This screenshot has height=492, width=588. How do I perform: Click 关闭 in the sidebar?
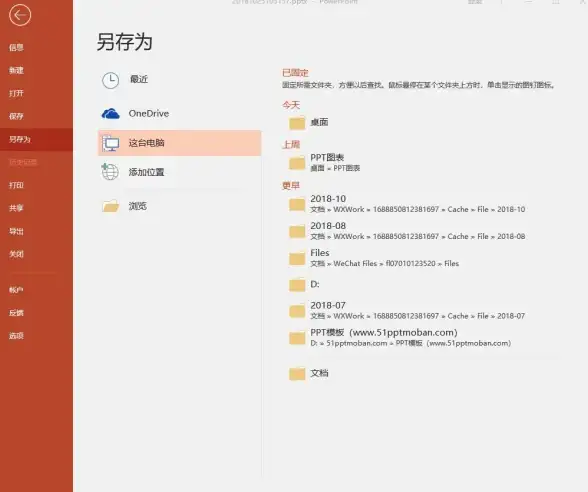pyautogui.click(x=16, y=254)
